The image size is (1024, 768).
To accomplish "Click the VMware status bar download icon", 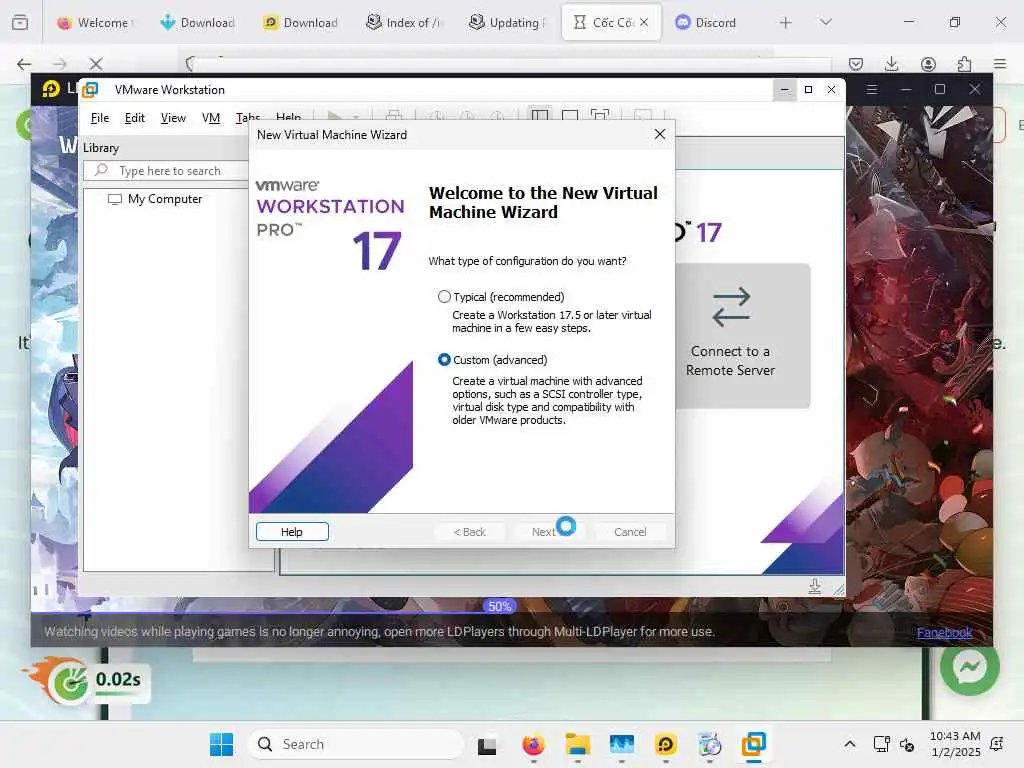I will click(x=814, y=586).
